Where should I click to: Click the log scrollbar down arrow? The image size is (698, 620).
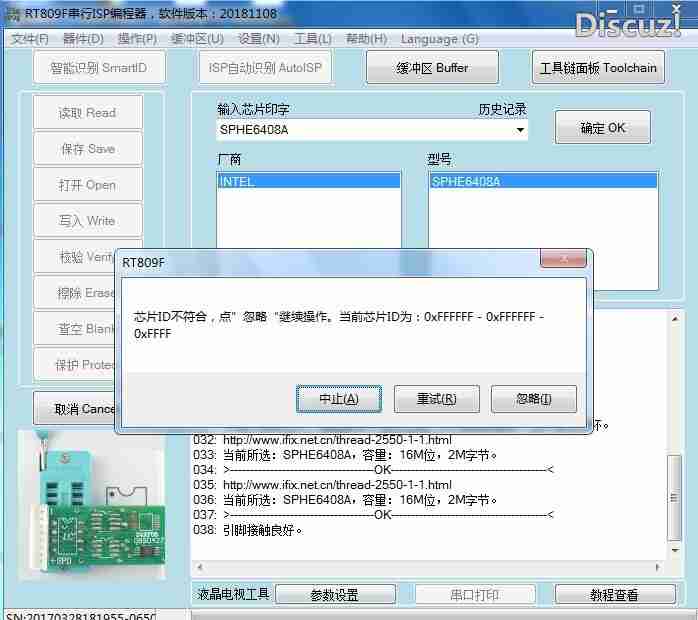tap(675, 550)
